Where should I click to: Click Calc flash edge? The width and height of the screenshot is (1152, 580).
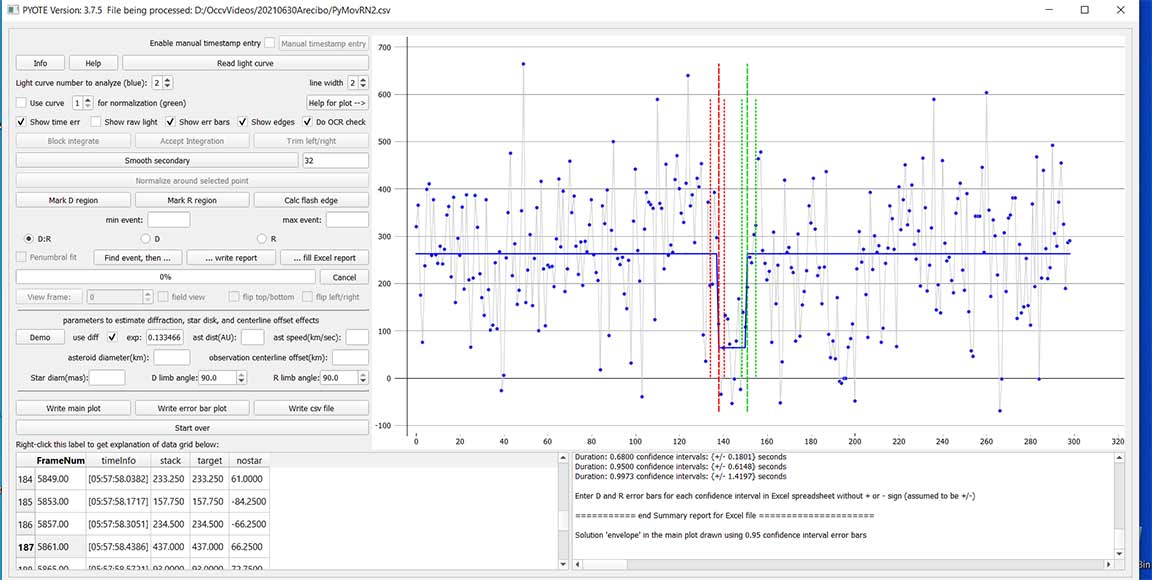(x=312, y=200)
